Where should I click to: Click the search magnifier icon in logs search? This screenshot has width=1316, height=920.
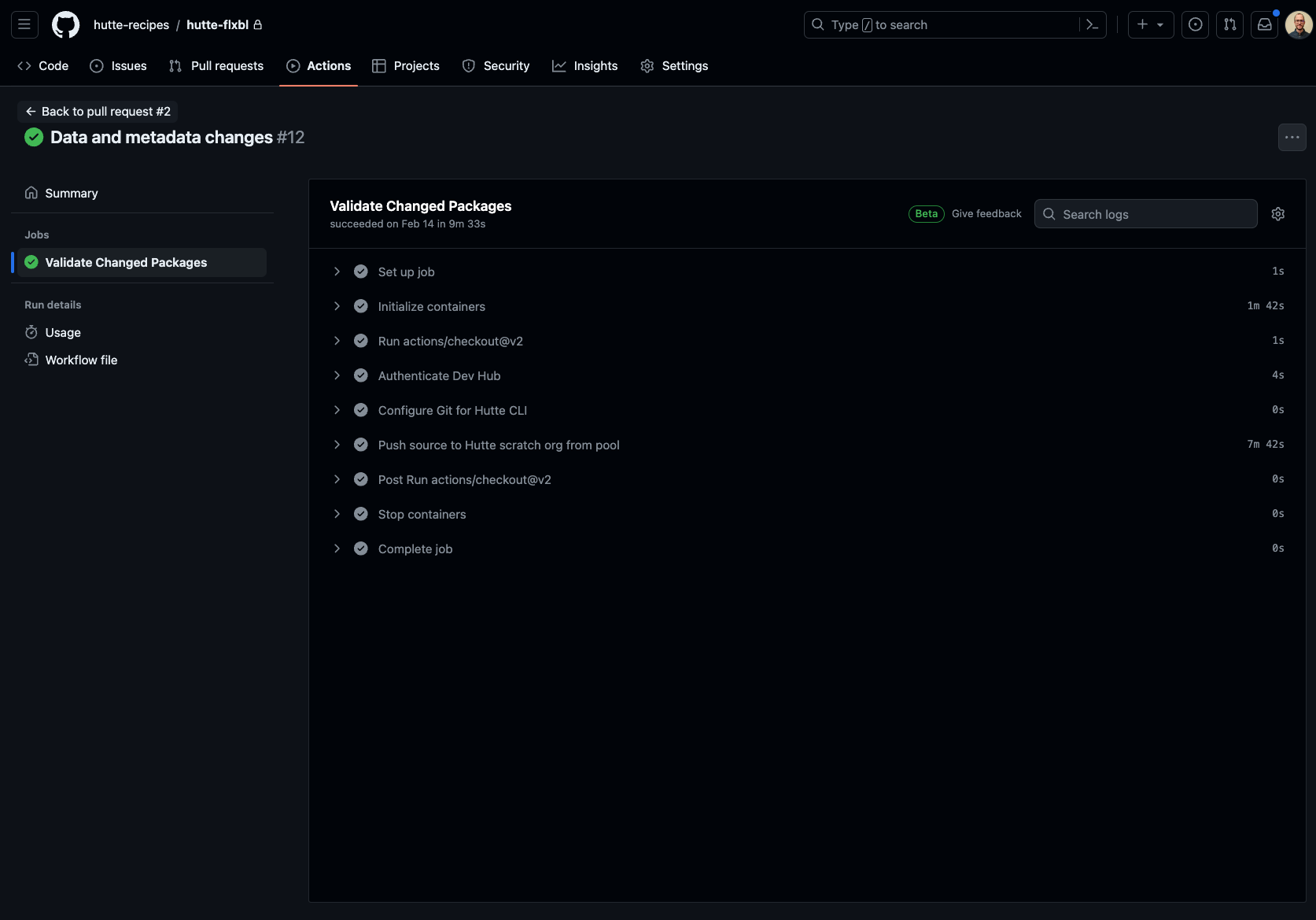pos(1049,214)
